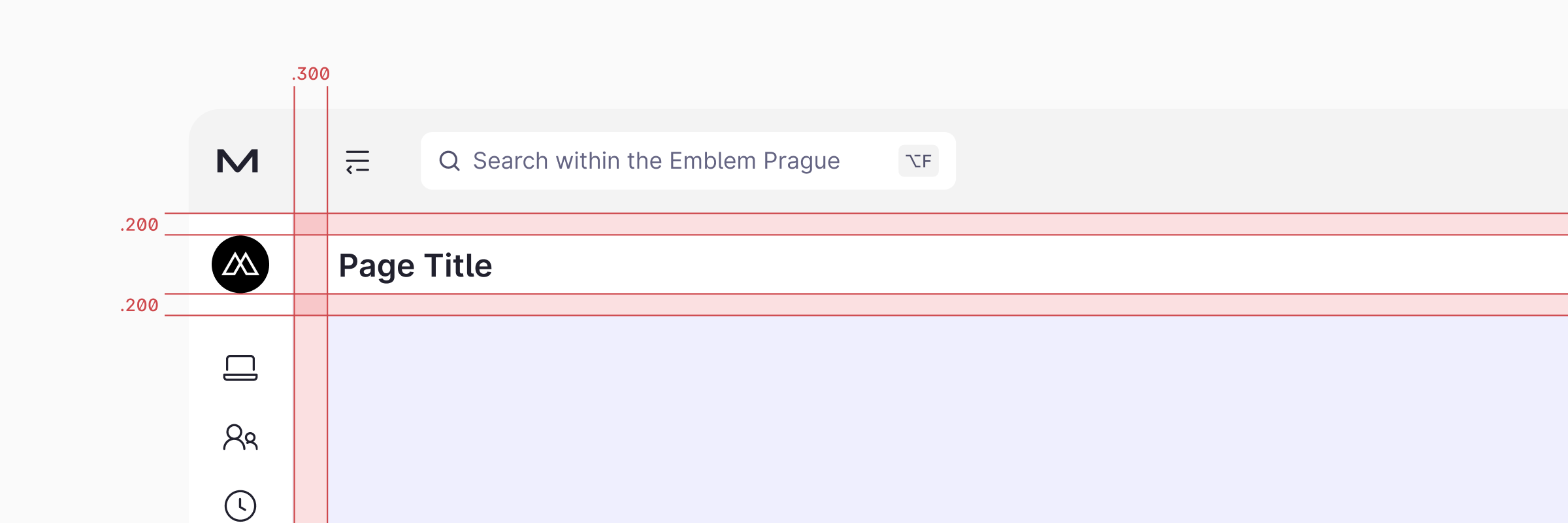
Task: Click the darker pink overlap square below the title
Action: click(x=311, y=305)
